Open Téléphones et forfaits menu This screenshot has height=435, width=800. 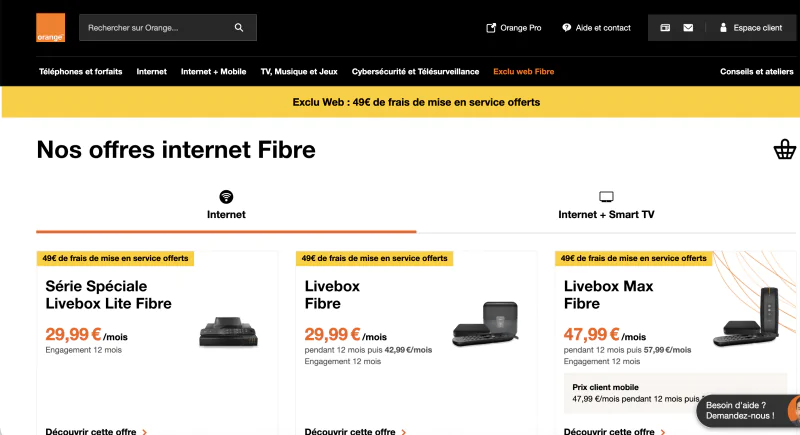click(x=78, y=72)
